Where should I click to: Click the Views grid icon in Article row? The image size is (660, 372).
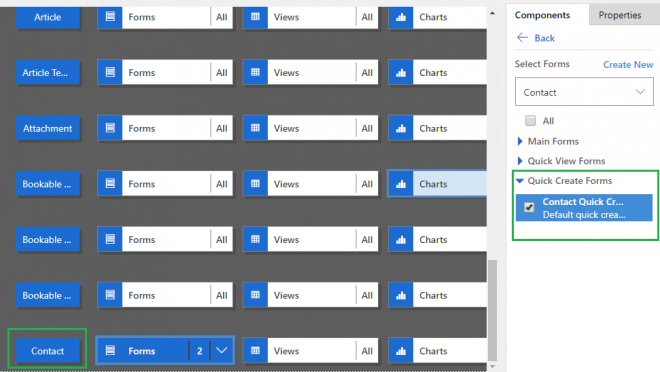[x=255, y=17]
